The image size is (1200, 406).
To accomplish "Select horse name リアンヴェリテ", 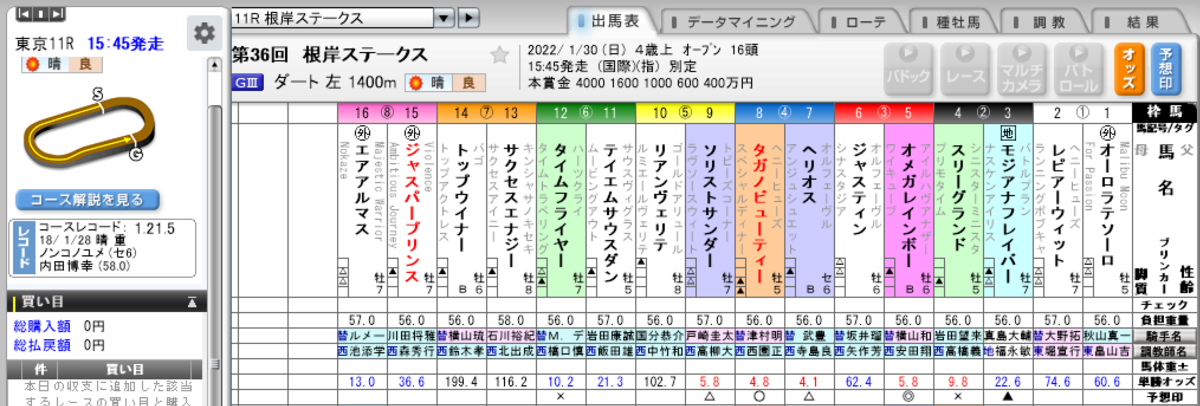I will pos(660,195).
